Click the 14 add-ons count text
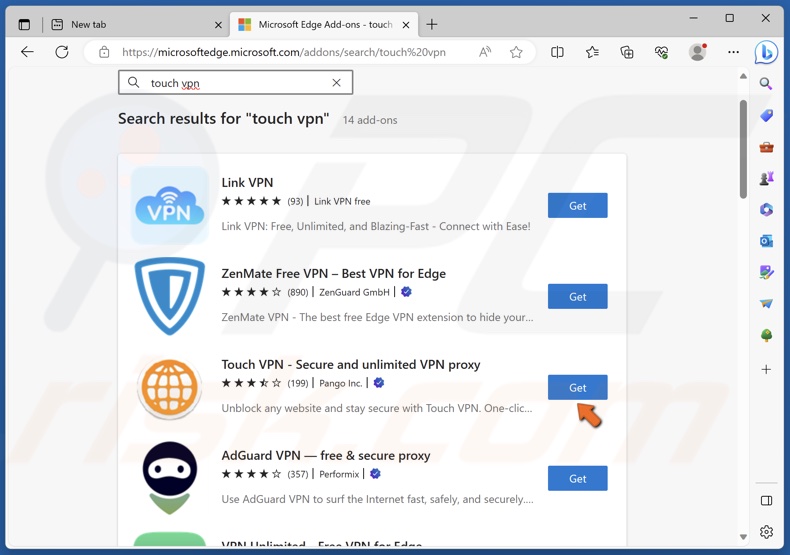790x555 pixels. point(370,120)
